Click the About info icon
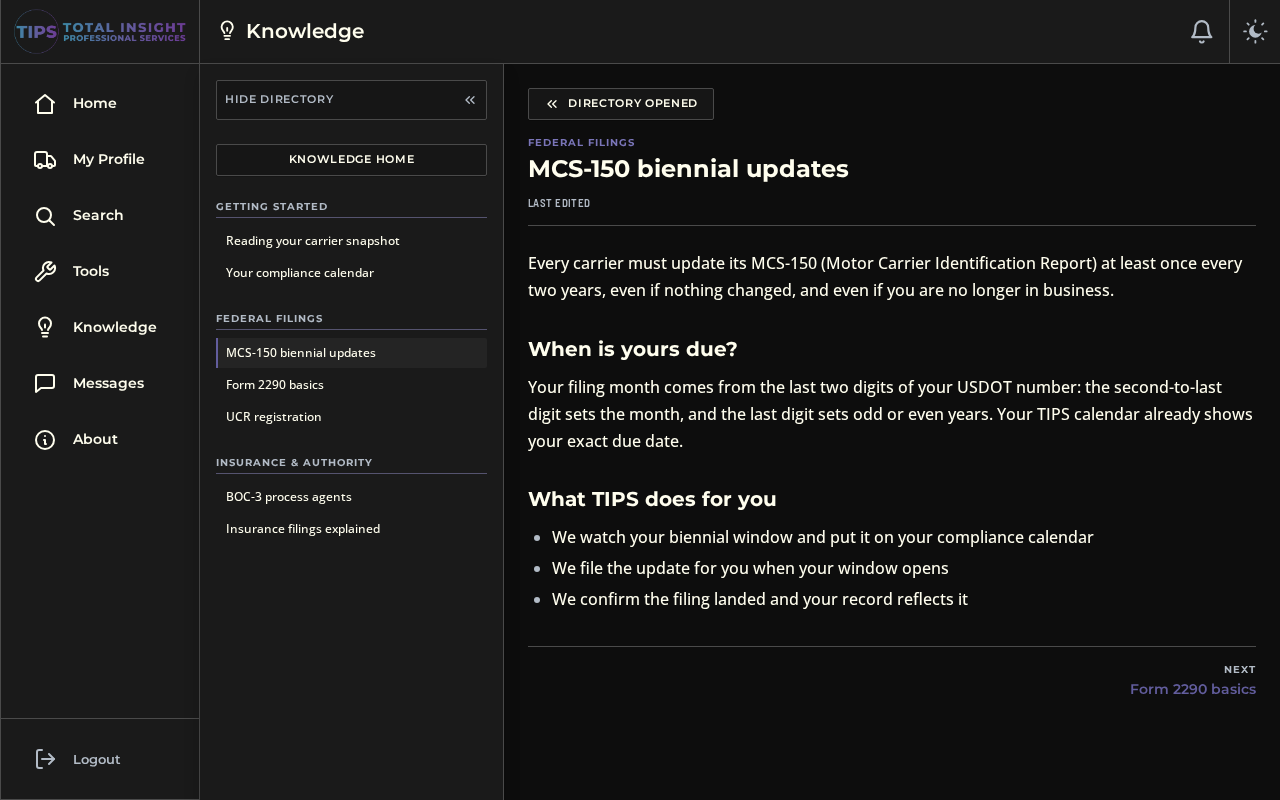Screen dimensions: 1280x800 tap(45, 439)
